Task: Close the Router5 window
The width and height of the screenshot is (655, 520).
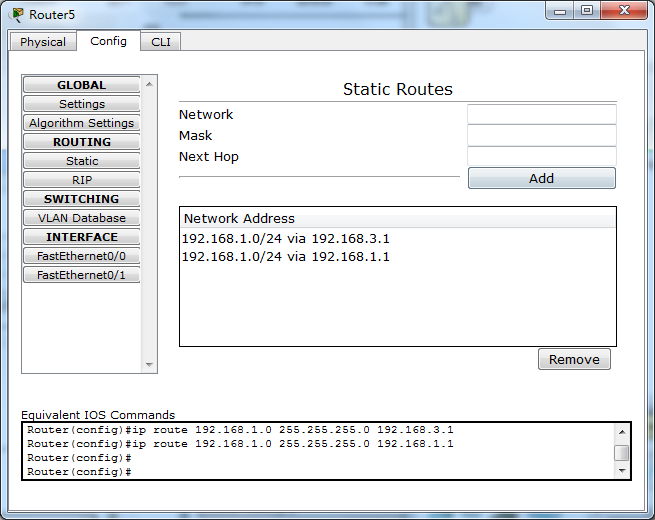Action: (624, 10)
